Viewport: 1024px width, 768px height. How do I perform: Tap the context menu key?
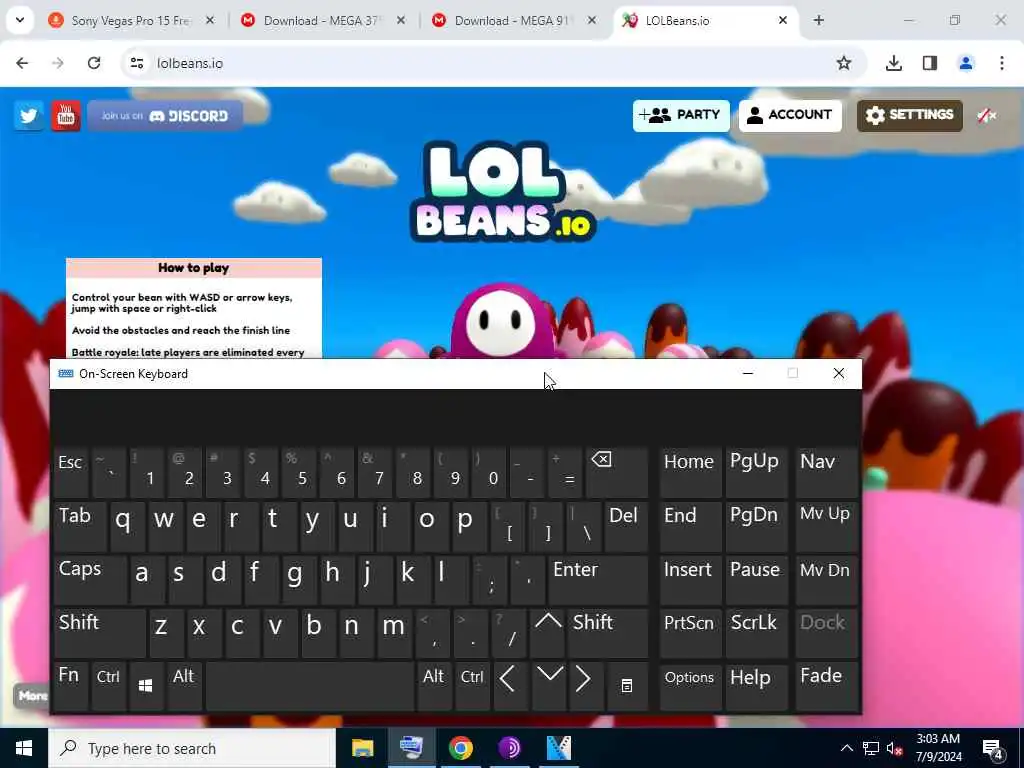(627, 686)
